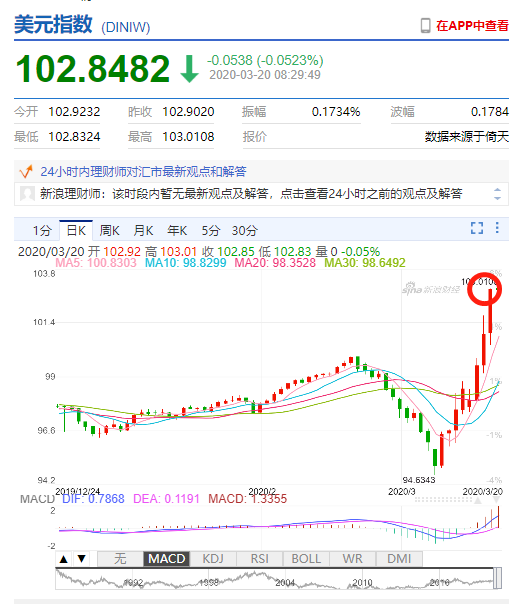Select the WR indicator button

point(352,559)
